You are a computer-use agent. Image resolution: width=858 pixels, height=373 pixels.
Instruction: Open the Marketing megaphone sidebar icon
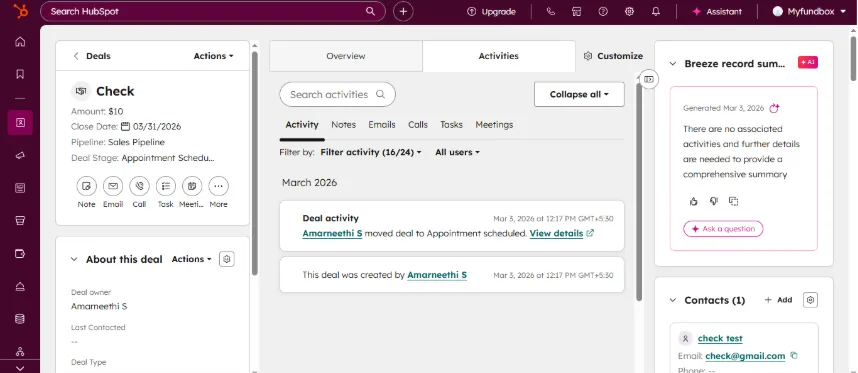[20, 156]
